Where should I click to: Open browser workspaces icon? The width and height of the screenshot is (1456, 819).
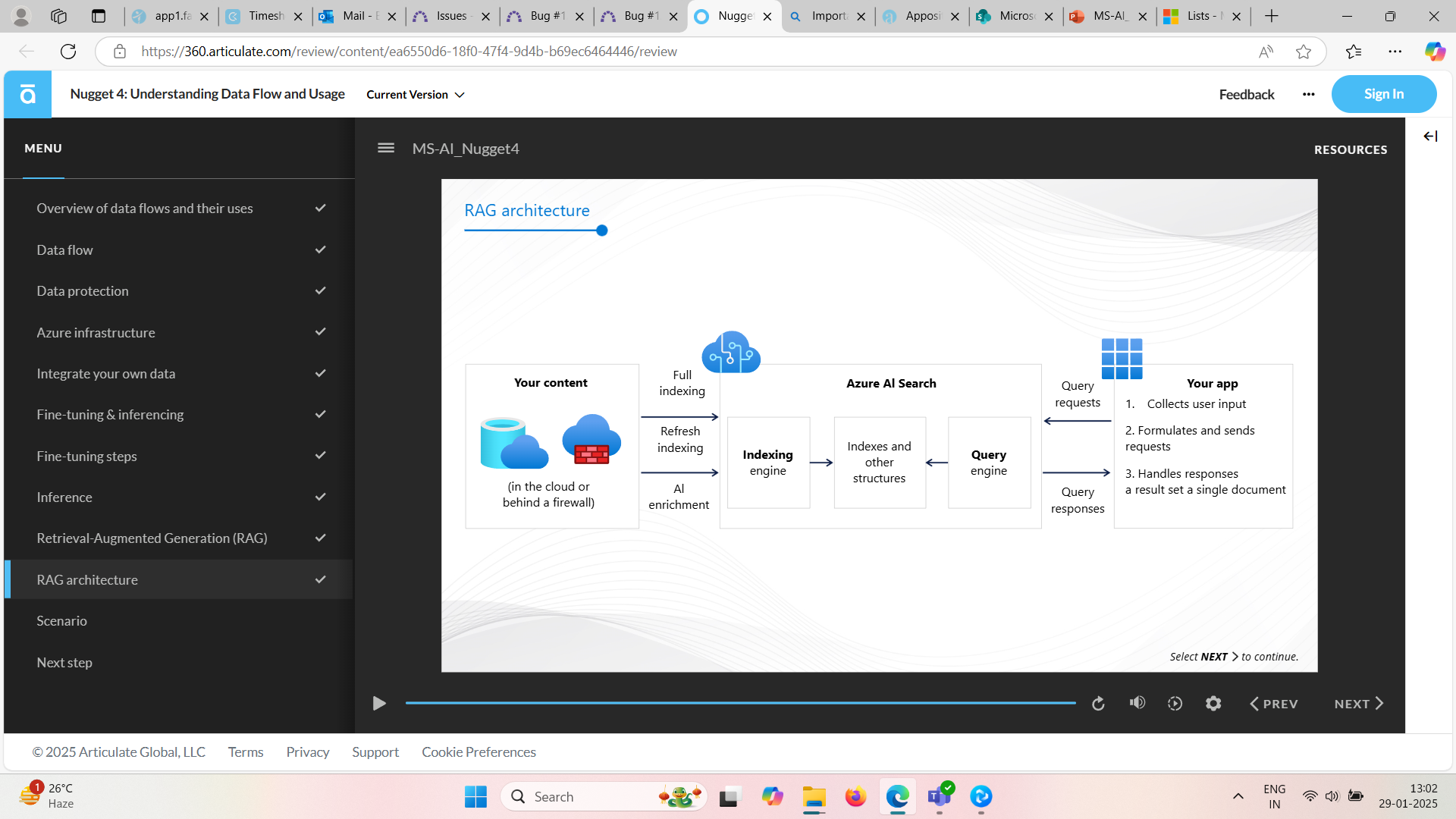[x=58, y=16]
